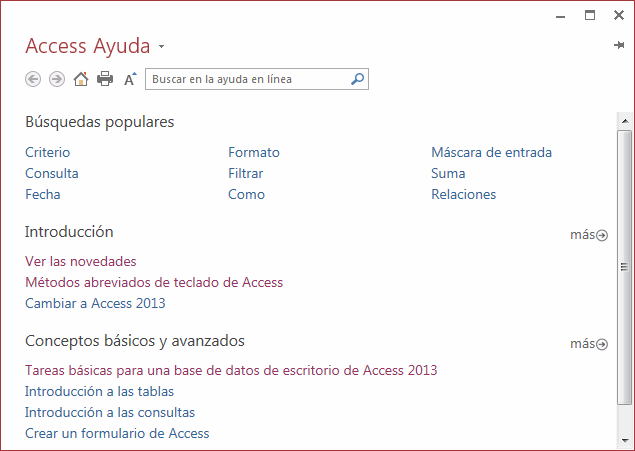This screenshot has height=451, width=635.
Task: Click the vertical scrollbar down arrow
Action: 624,440
